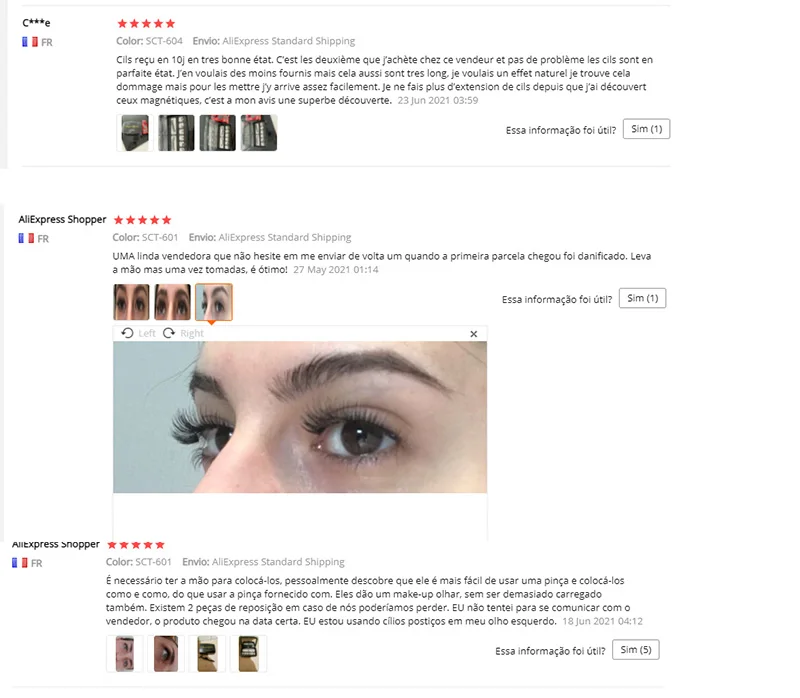
Task: Select highlighted third eye photo thumbnail
Action: [214, 302]
